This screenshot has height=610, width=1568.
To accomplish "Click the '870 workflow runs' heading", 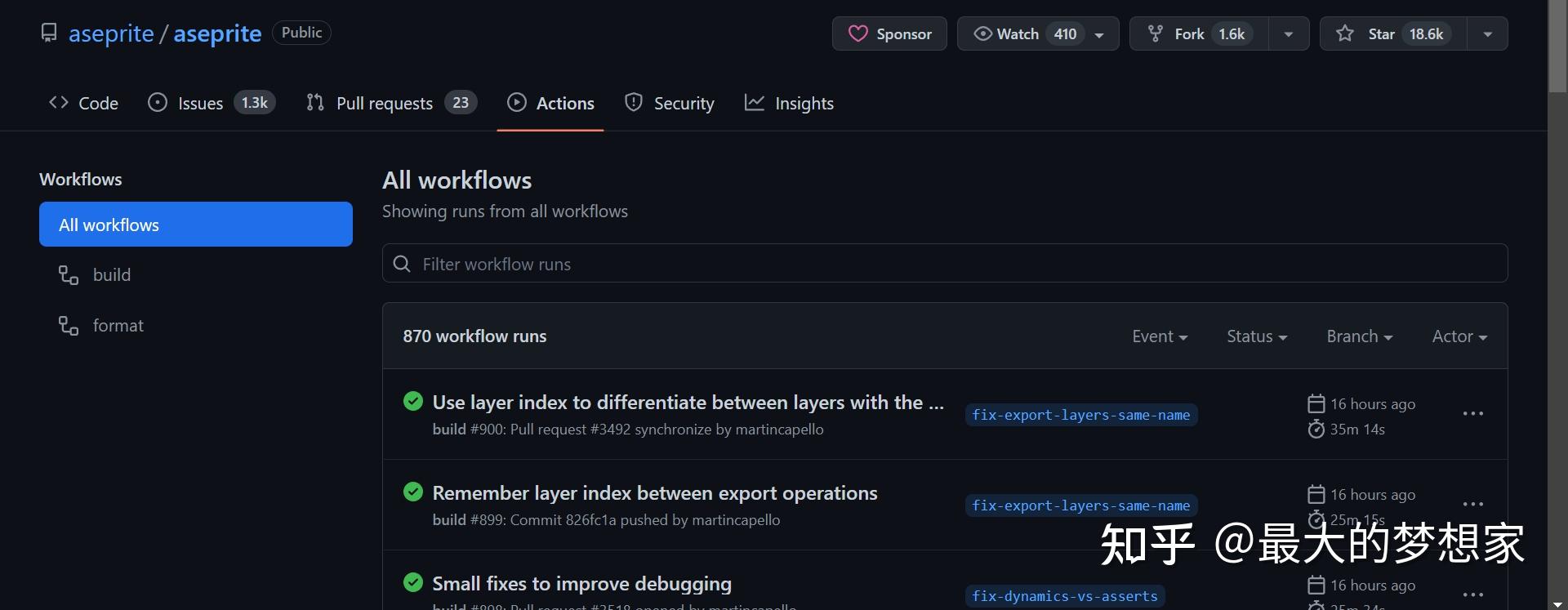I will click(x=474, y=336).
